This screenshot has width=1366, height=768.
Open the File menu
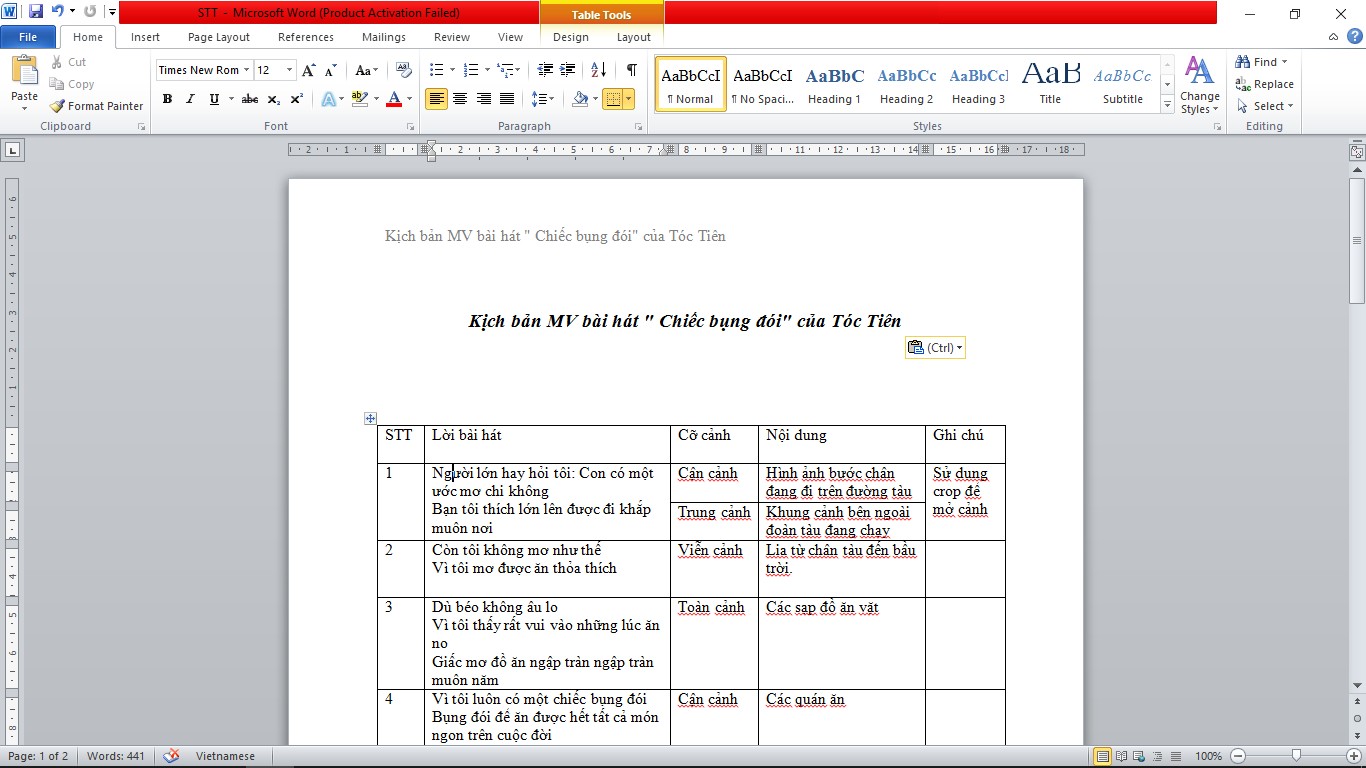28,37
